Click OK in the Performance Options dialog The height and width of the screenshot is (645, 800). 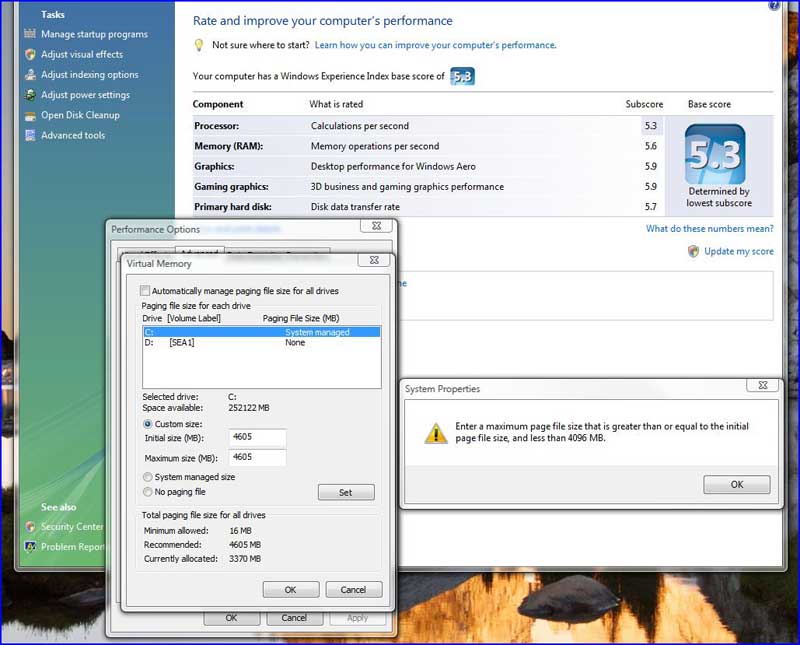(x=231, y=618)
